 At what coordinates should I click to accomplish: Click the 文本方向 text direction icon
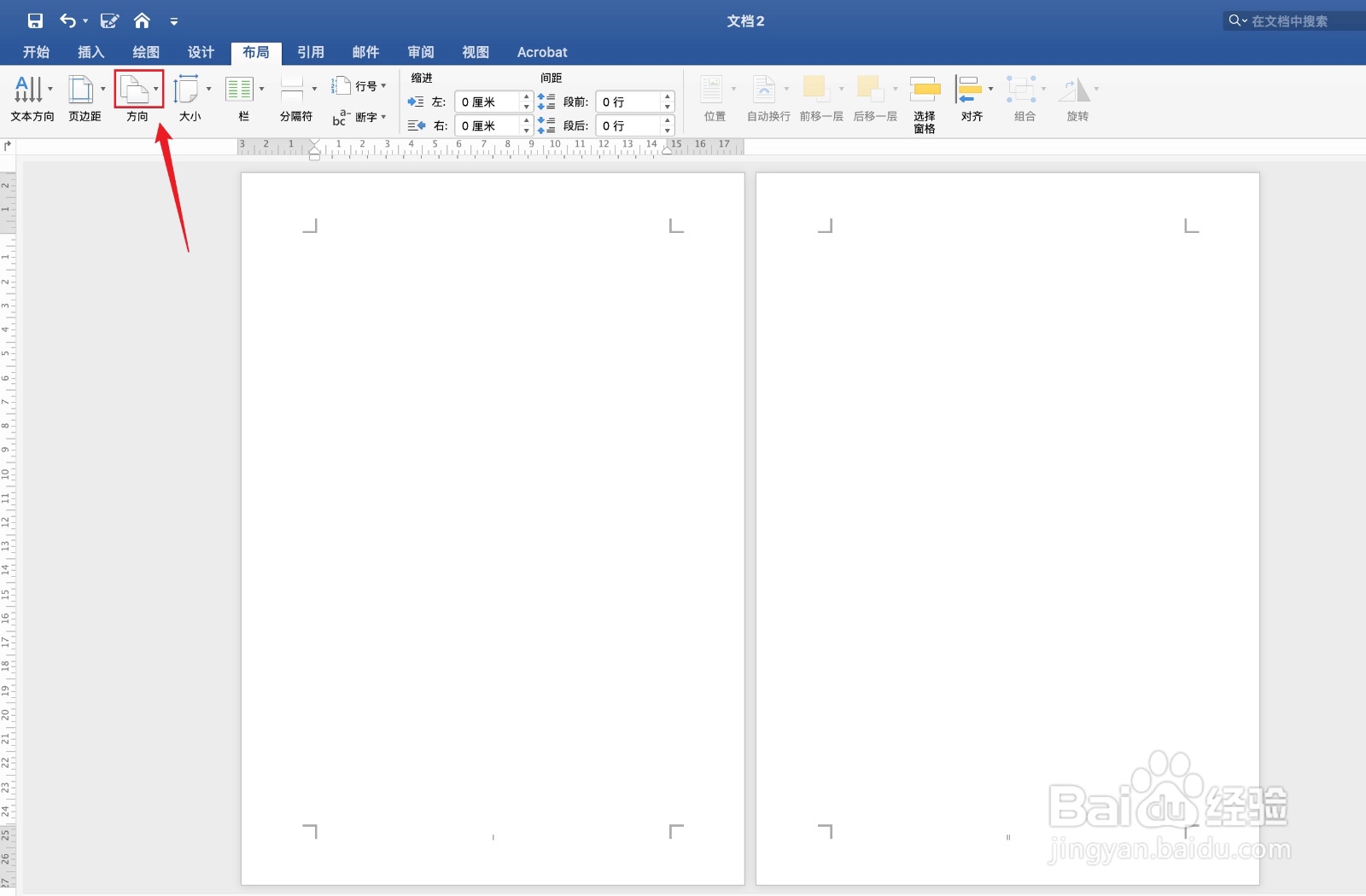(x=28, y=89)
